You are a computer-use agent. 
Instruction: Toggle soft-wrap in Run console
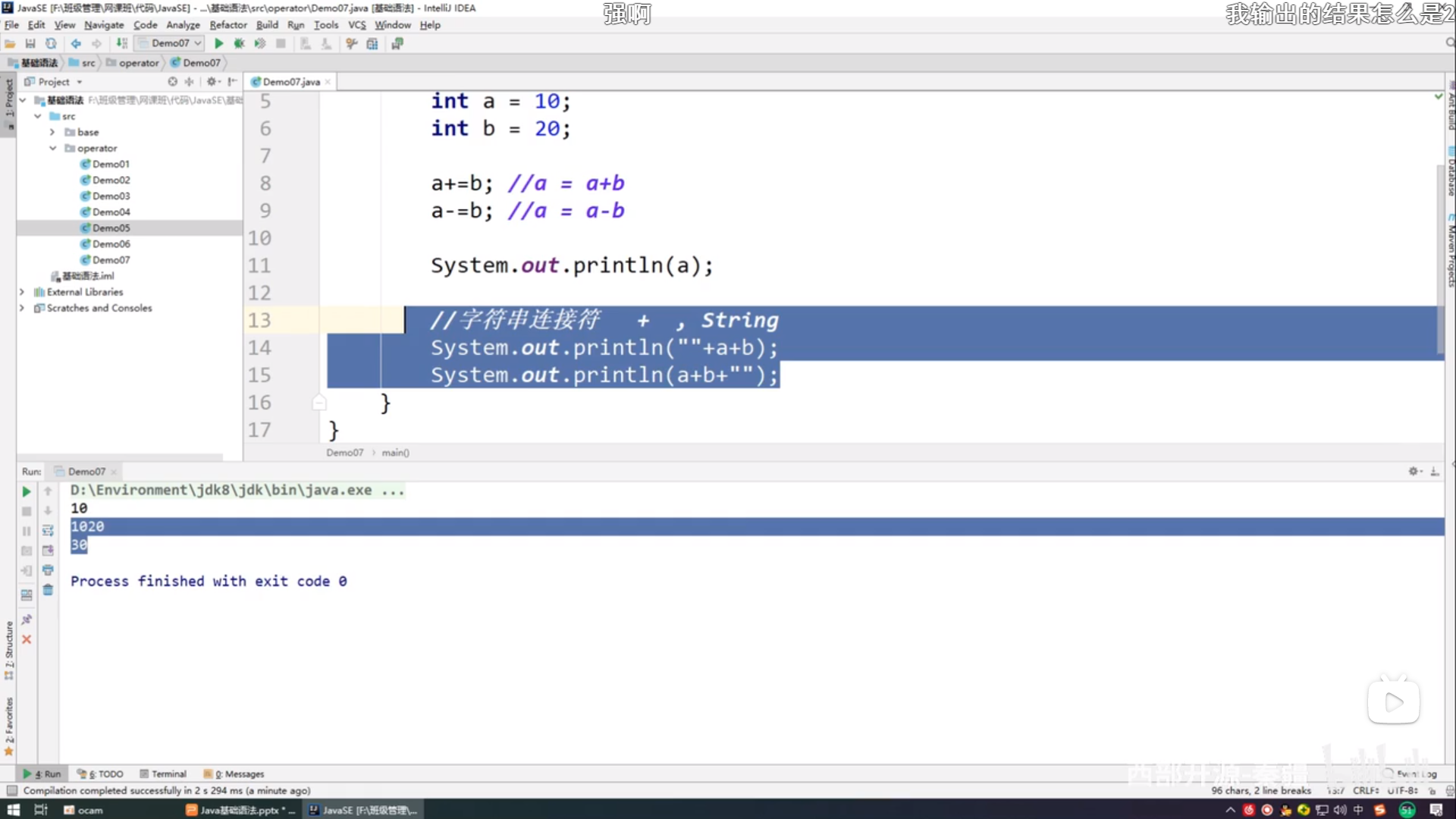pyautogui.click(x=48, y=531)
